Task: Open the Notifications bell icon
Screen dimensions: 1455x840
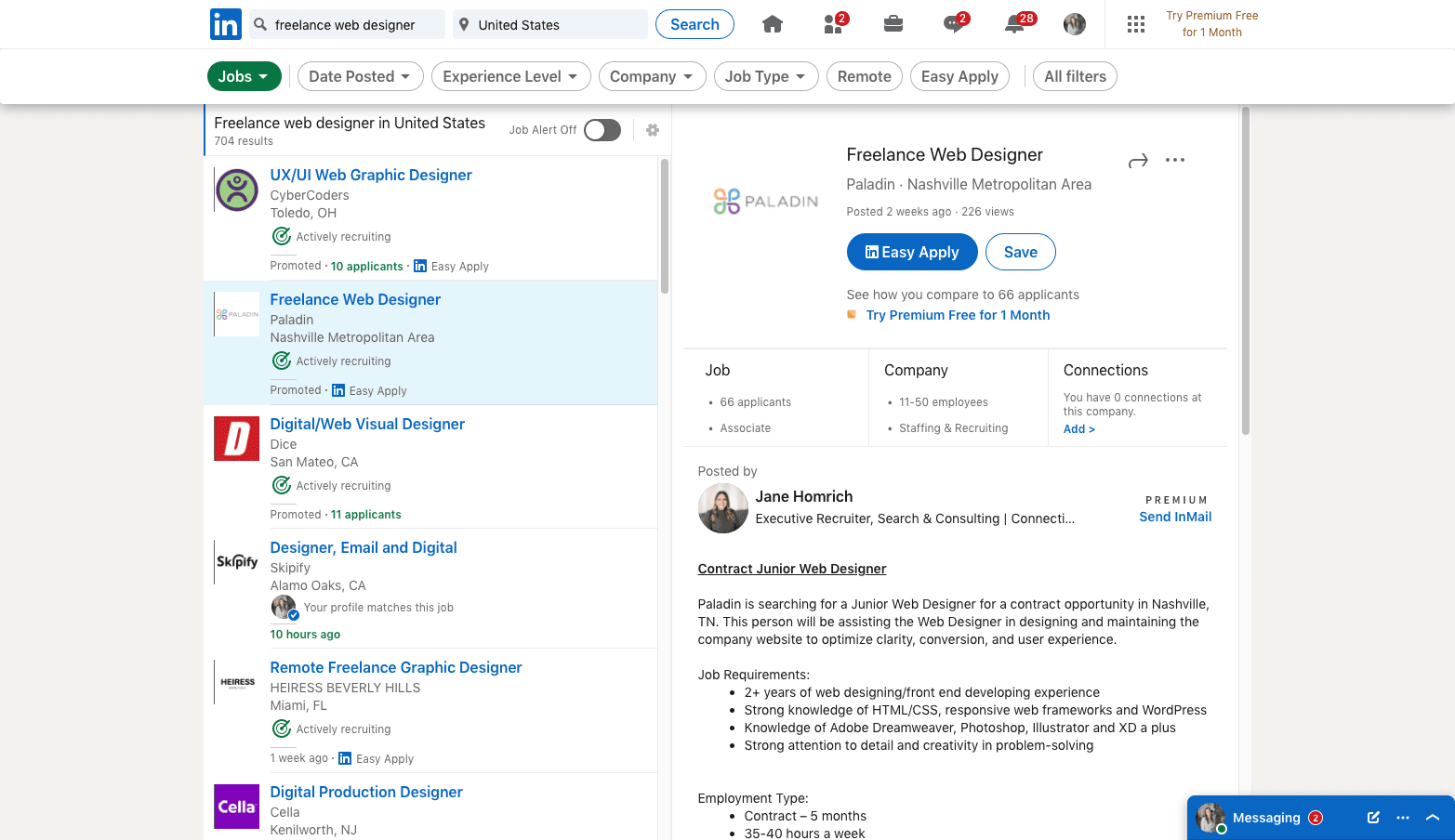Action: [x=1013, y=24]
